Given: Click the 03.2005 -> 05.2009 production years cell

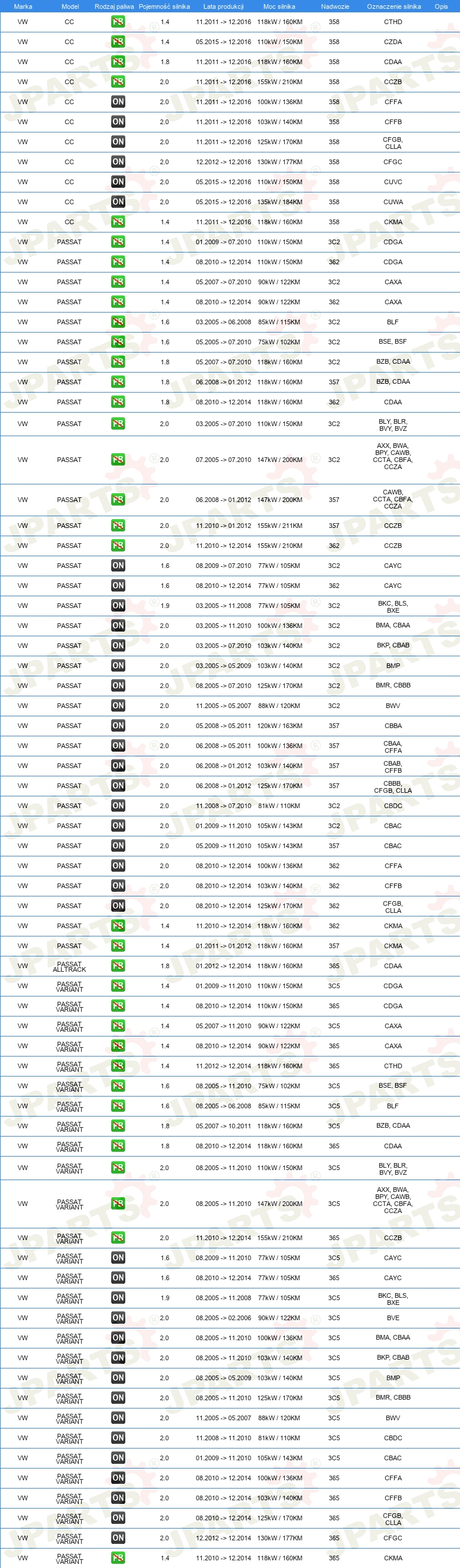Looking at the screenshot, I should pos(224,666).
